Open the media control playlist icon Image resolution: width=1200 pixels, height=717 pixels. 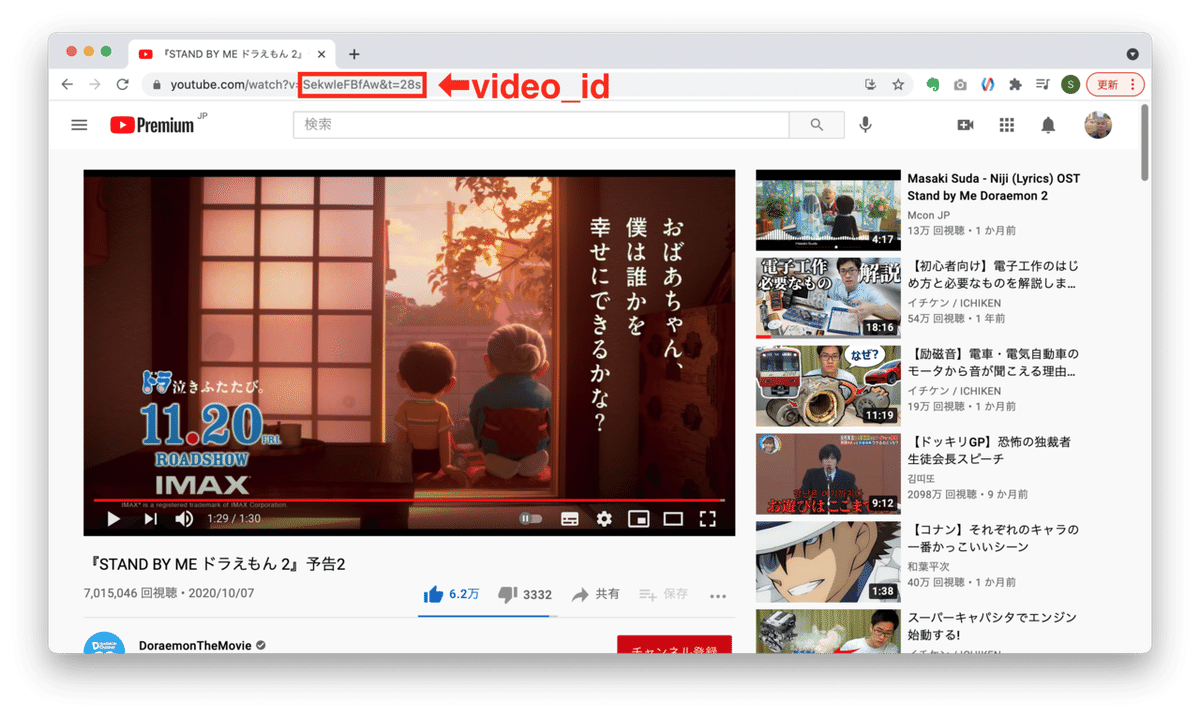pos(1043,85)
